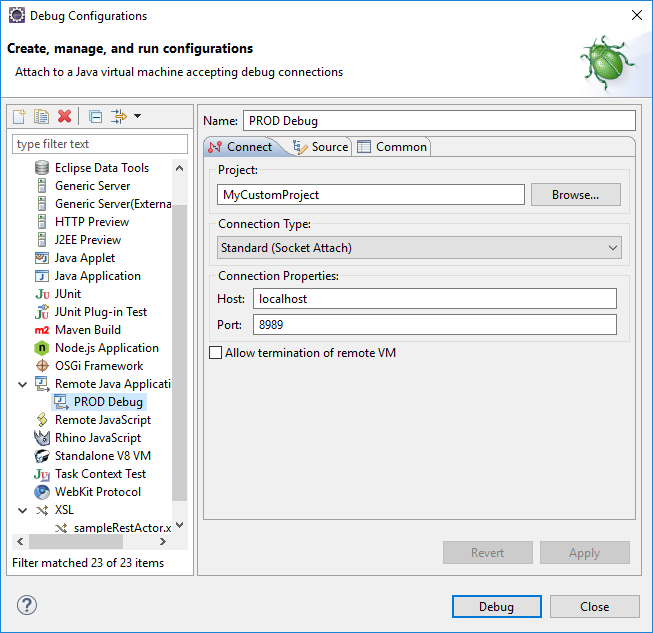Click horizontal scroll right arrow
This screenshot has width=653, height=633.
[163, 541]
